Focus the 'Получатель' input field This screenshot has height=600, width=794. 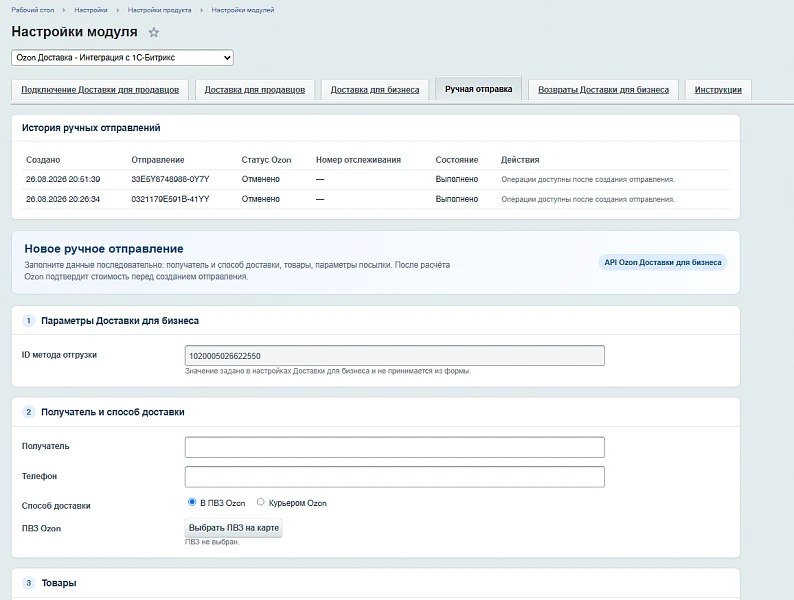click(x=394, y=447)
